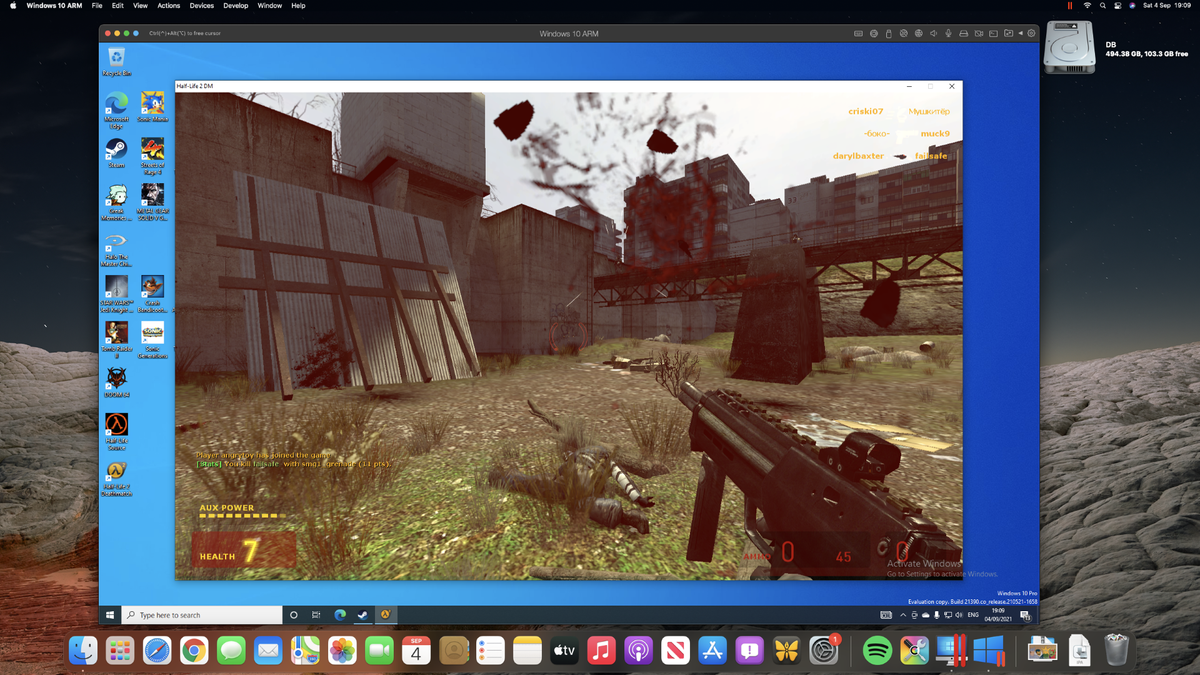
Task: Open Calendar in the Dock
Action: point(416,651)
